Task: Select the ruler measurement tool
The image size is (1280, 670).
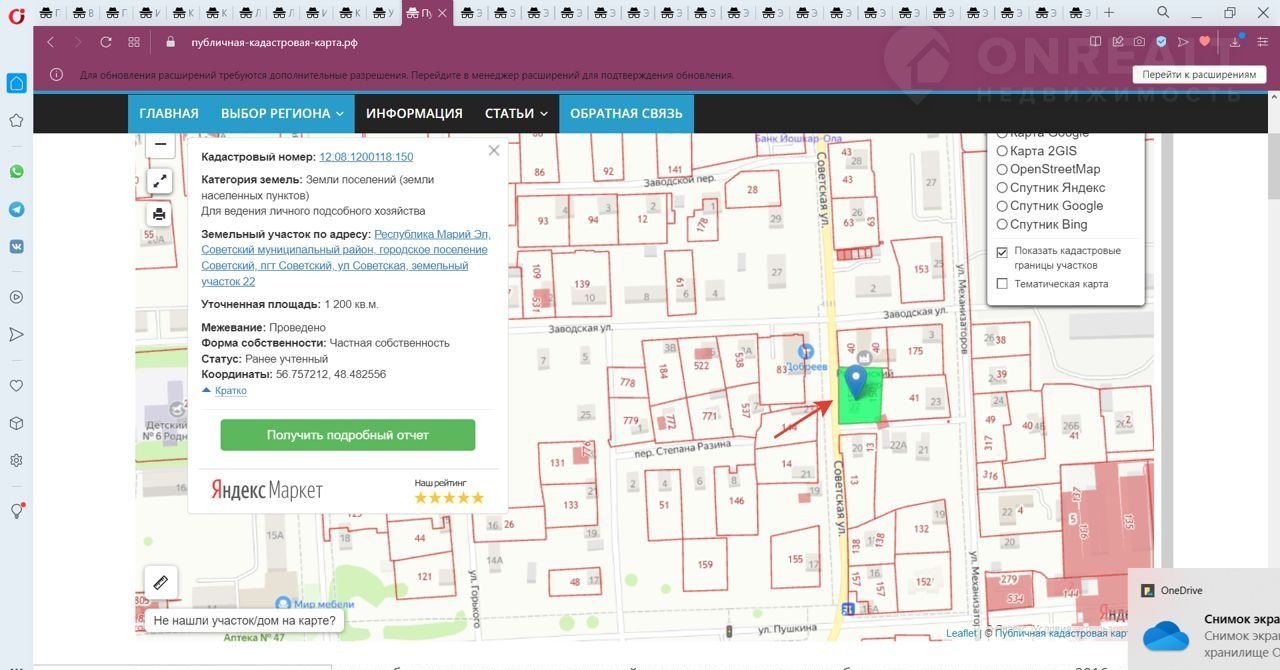Action: (160, 582)
